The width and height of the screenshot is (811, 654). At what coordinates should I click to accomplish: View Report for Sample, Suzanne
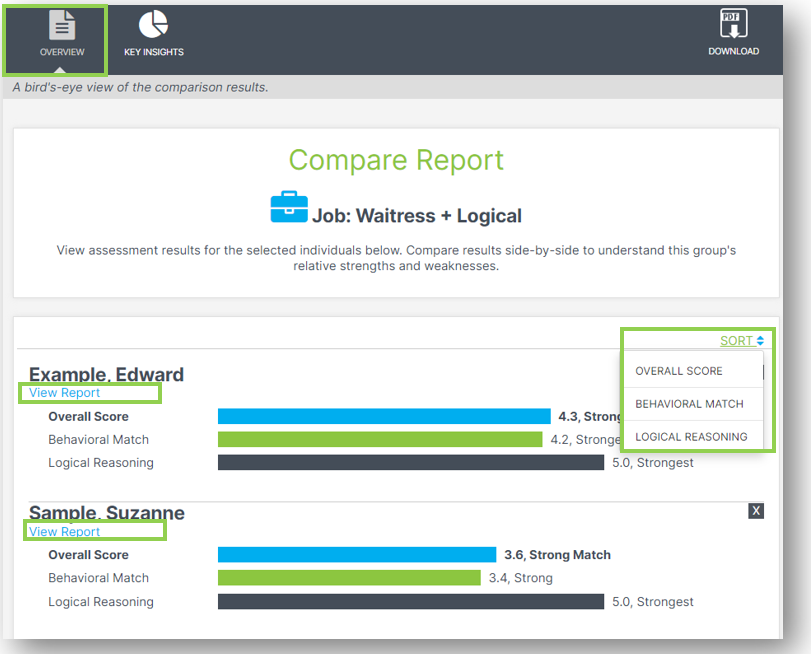tap(65, 531)
